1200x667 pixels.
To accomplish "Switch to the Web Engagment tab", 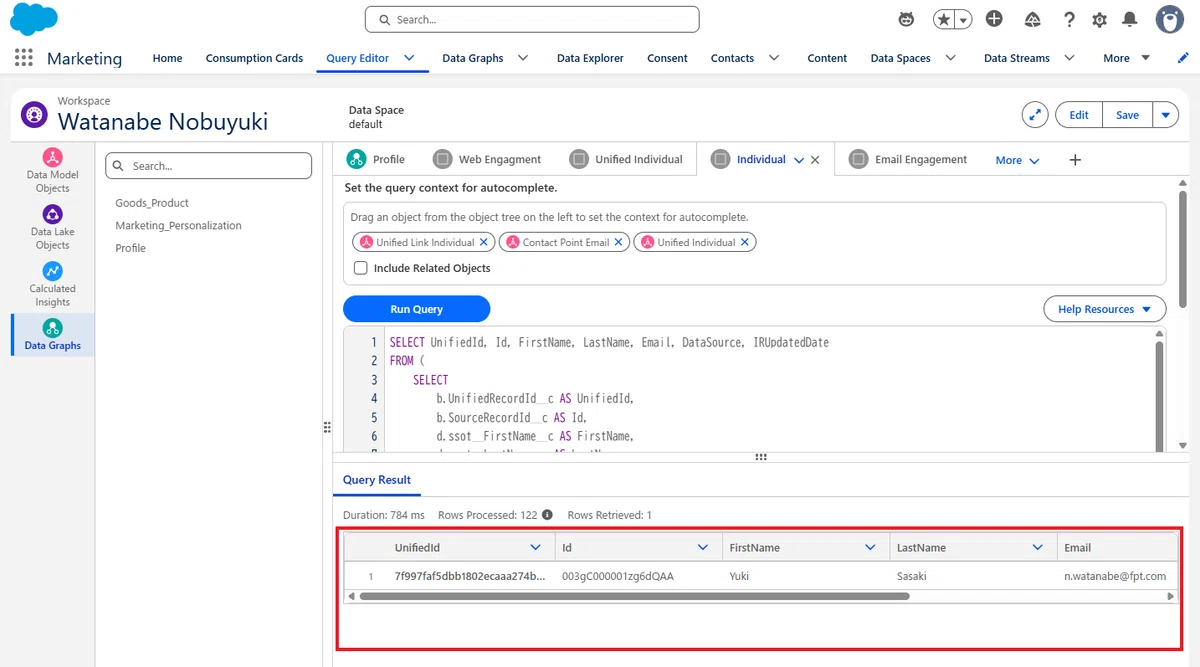I will click(x=487, y=159).
